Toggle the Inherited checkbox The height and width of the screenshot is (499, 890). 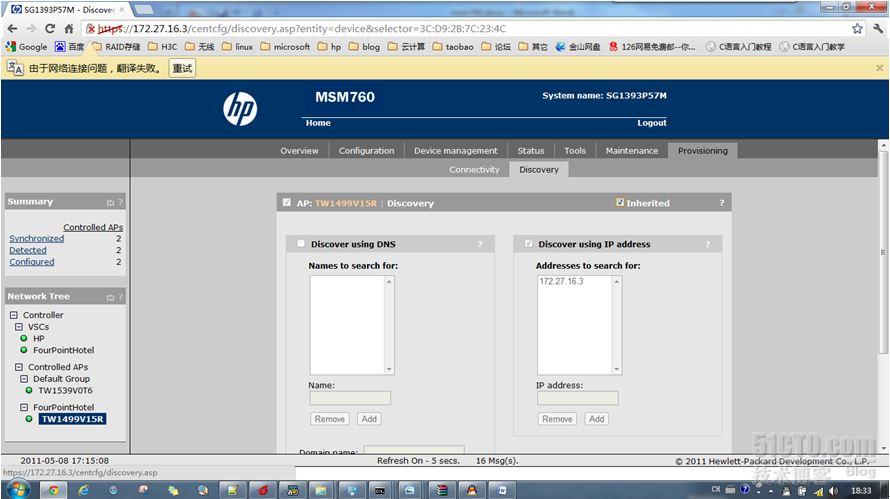point(620,202)
